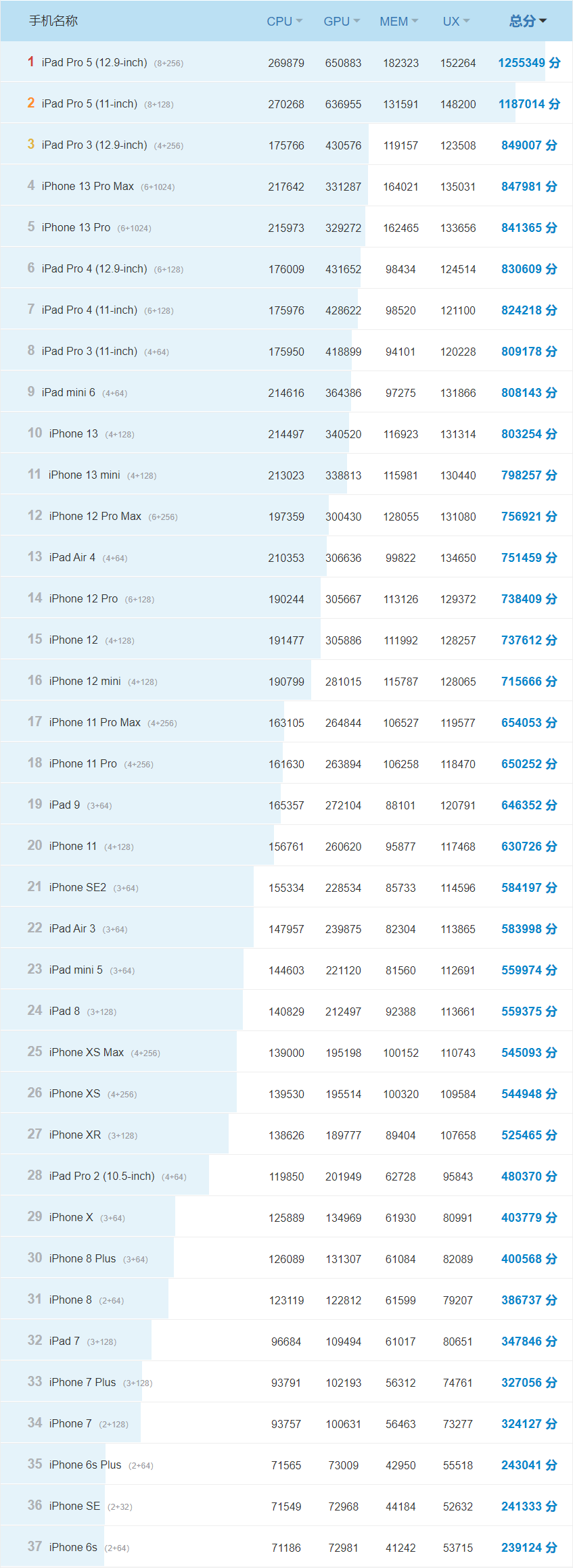Open the iPhone 8 Plus entry

point(82,1259)
